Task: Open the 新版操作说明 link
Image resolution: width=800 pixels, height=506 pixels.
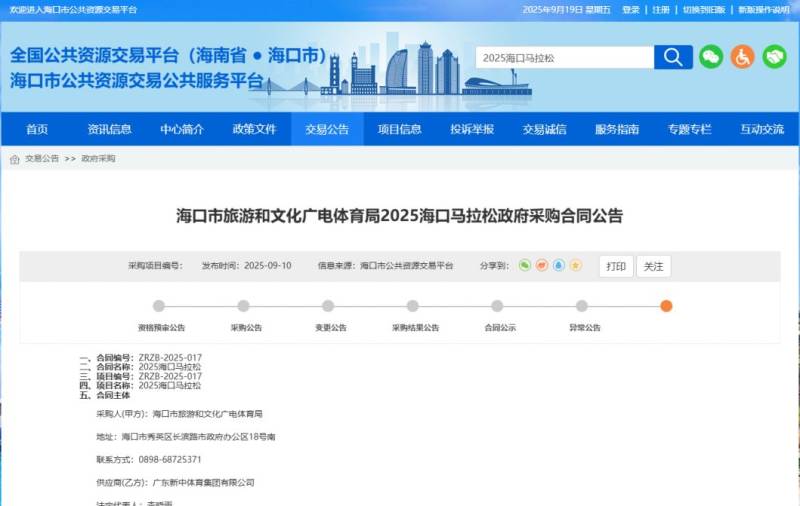Action: pyautogui.click(x=764, y=10)
